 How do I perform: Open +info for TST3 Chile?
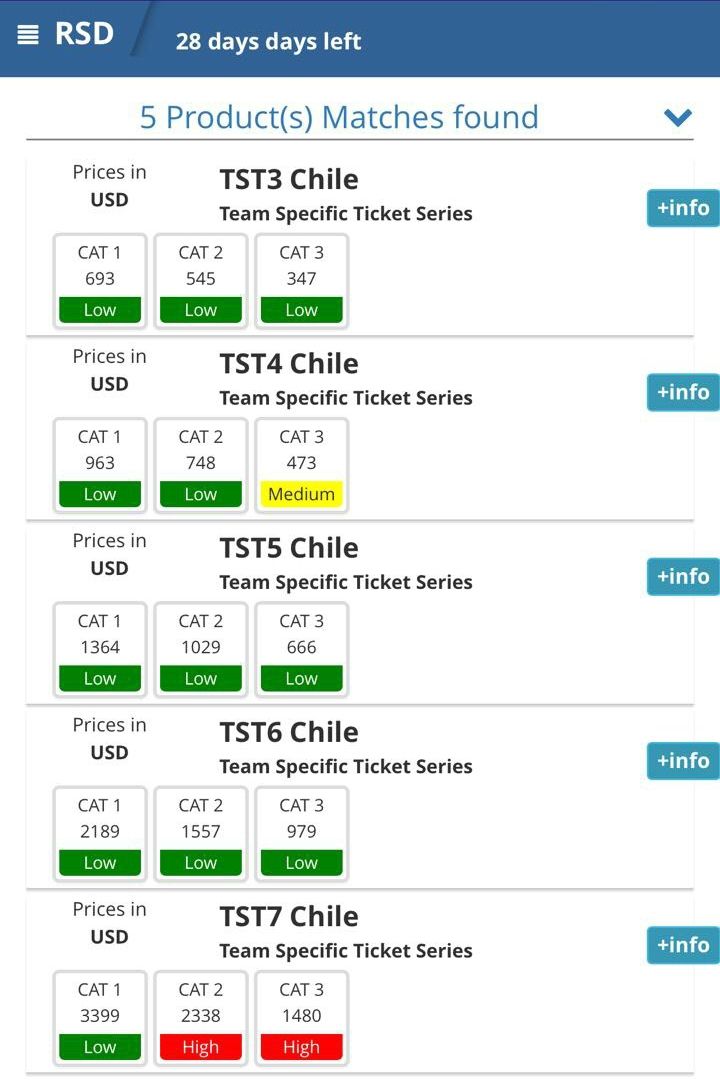point(683,208)
